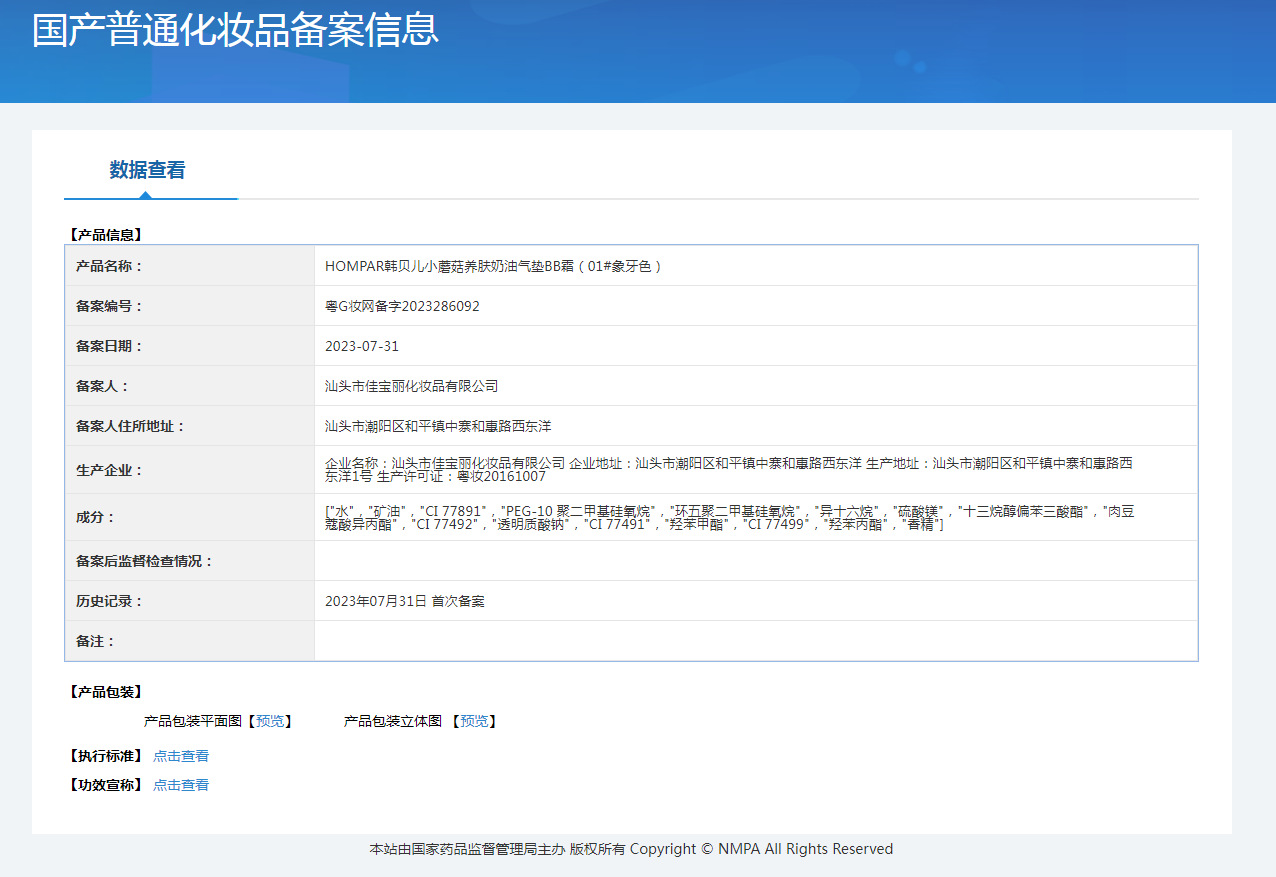
Task: Select the 备案人： row label
Action: pos(103,386)
